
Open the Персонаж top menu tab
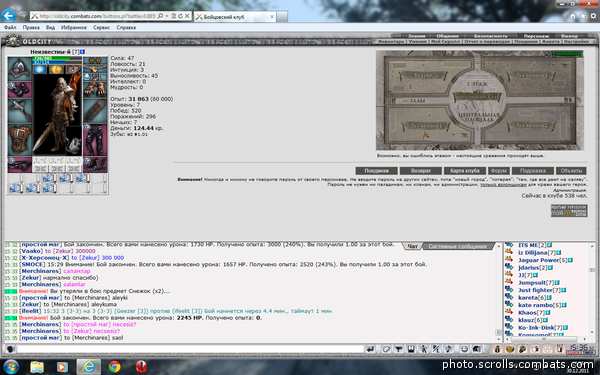click(x=536, y=36)
